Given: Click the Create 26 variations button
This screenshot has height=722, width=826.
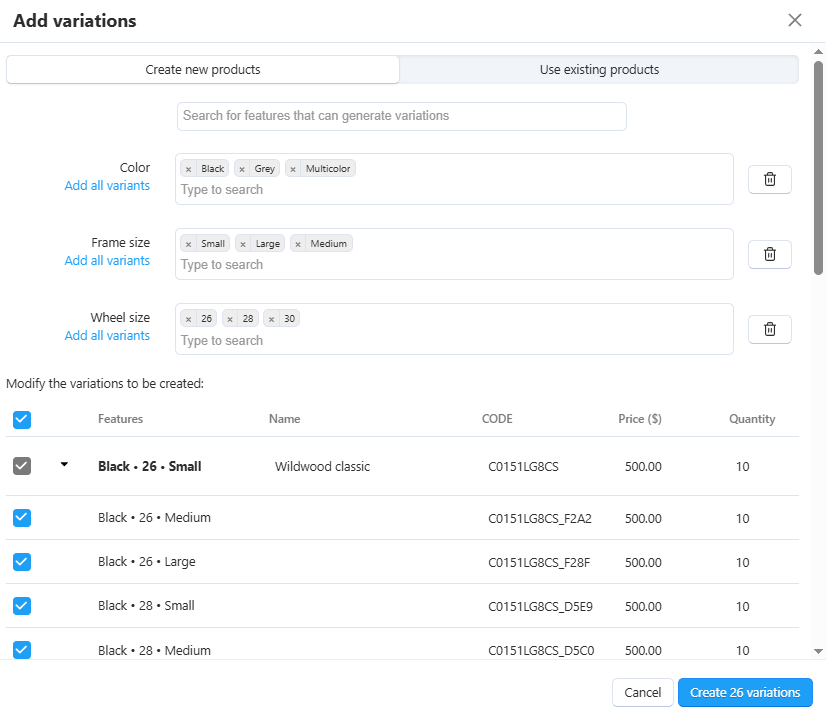Looking at the screenshot, I should (745, 693).
